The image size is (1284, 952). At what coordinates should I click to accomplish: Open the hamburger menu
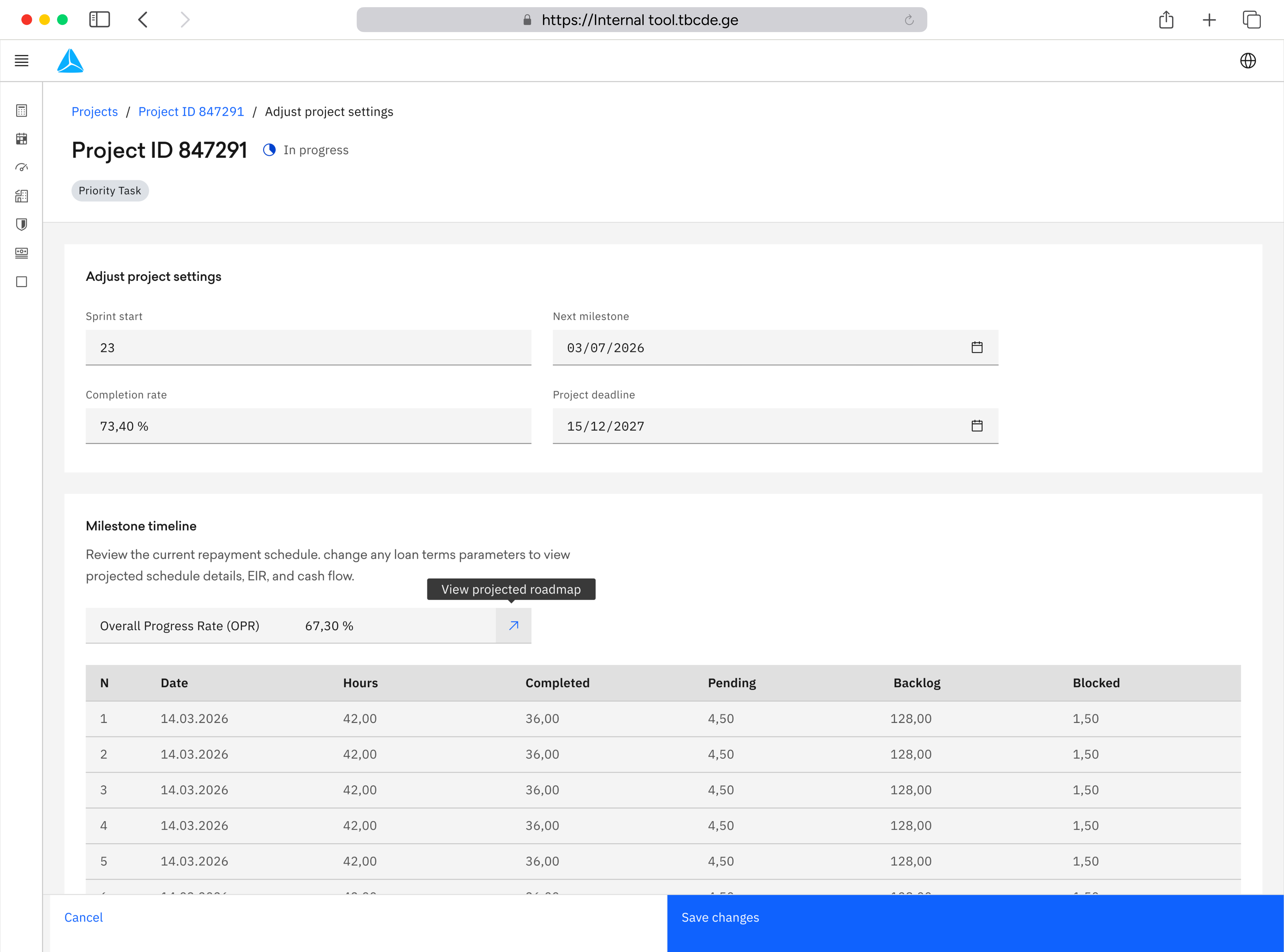pyautogui.click(x=21, y=60)
